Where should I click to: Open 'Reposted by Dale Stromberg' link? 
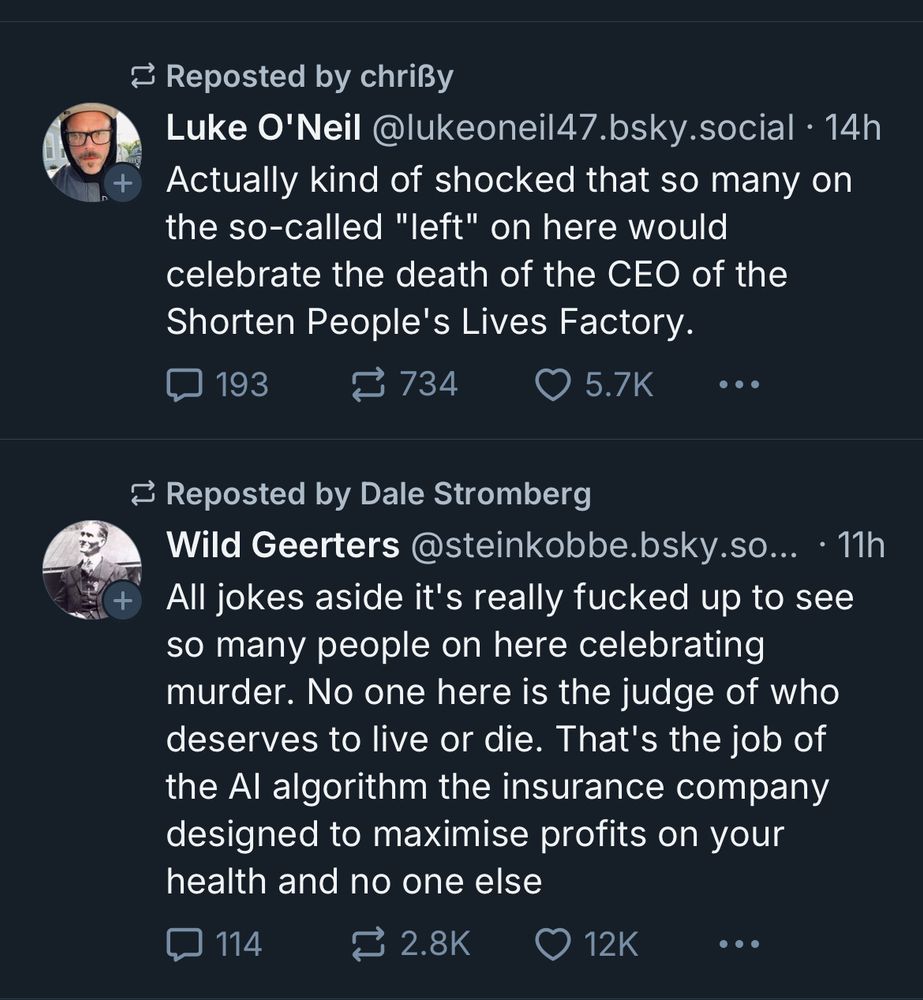click(475, 493)
